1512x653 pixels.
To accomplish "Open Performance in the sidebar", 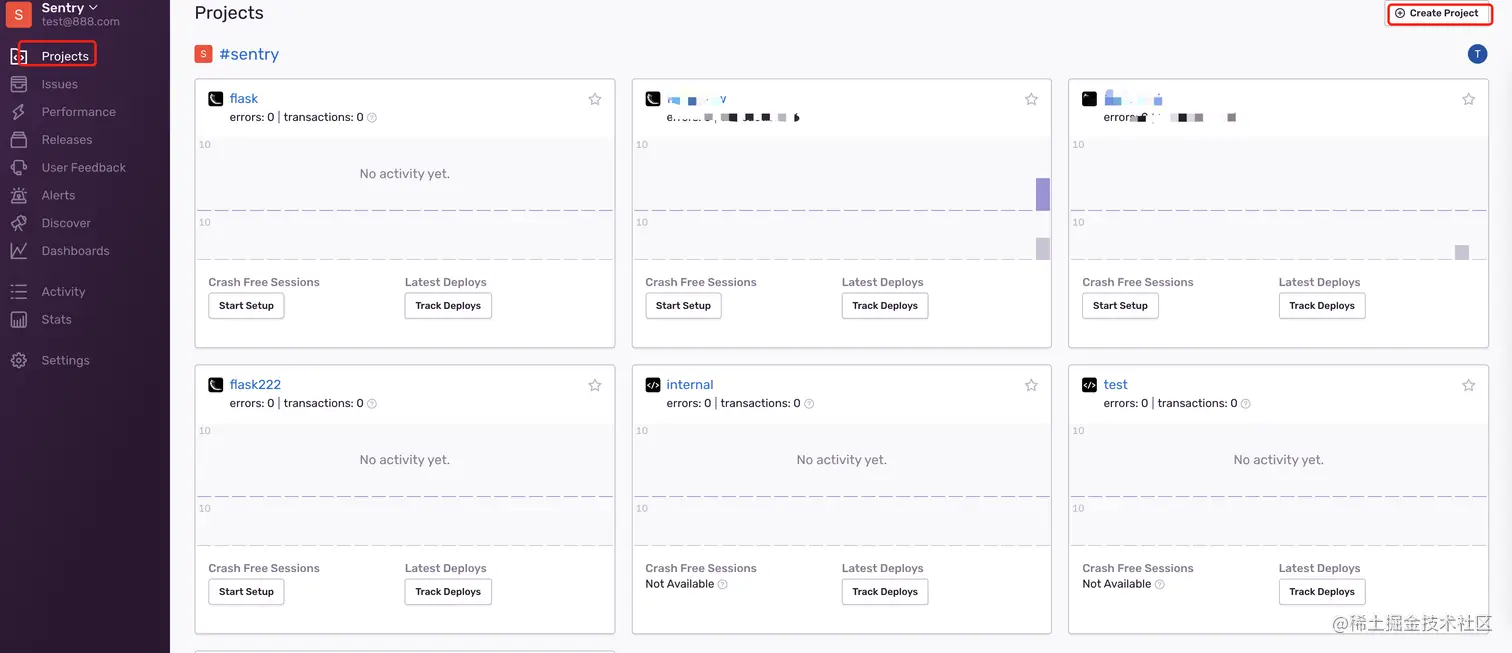I will (78, 112).
